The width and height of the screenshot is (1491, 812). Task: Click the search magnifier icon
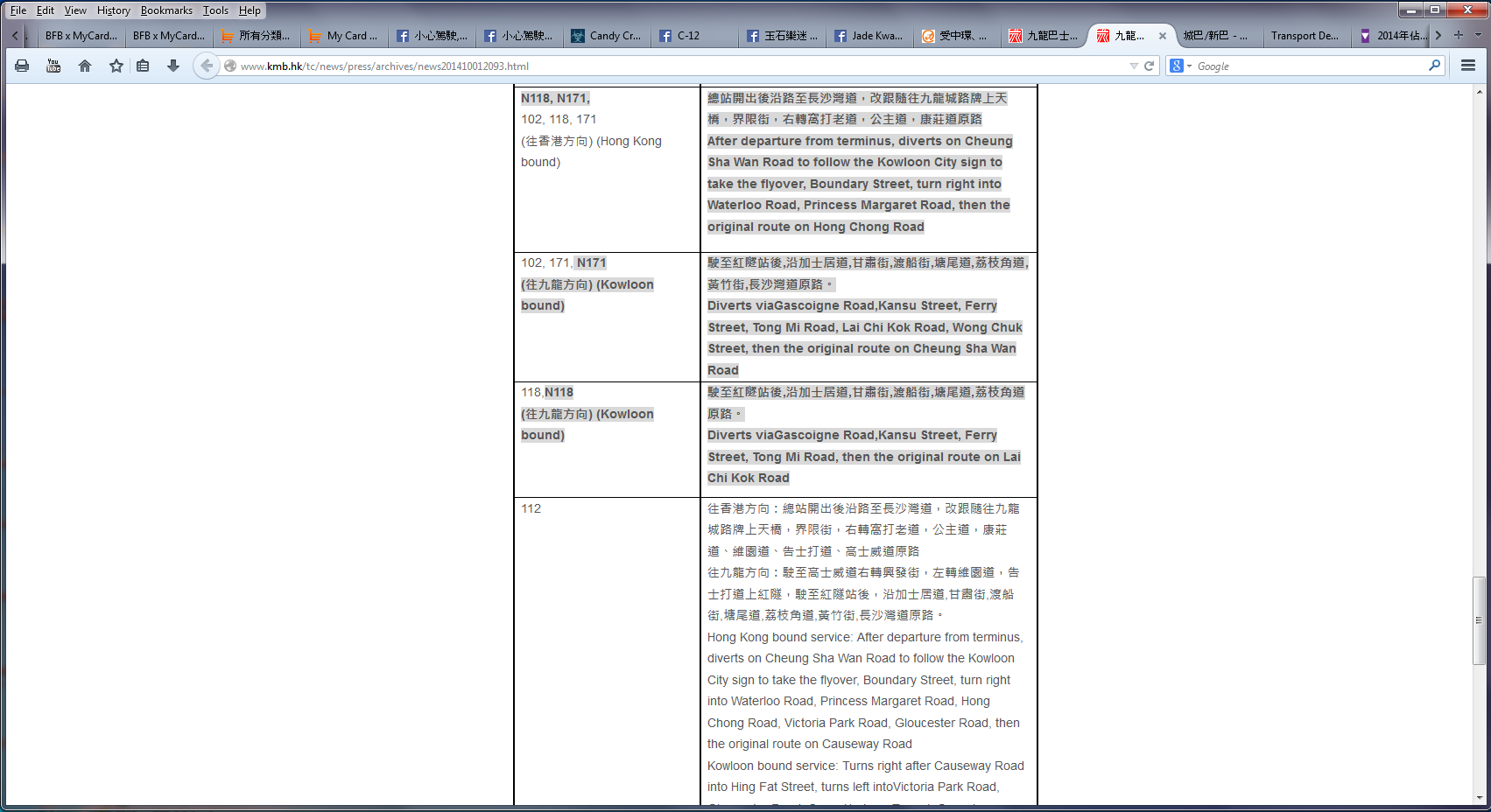coord(1434,66)
